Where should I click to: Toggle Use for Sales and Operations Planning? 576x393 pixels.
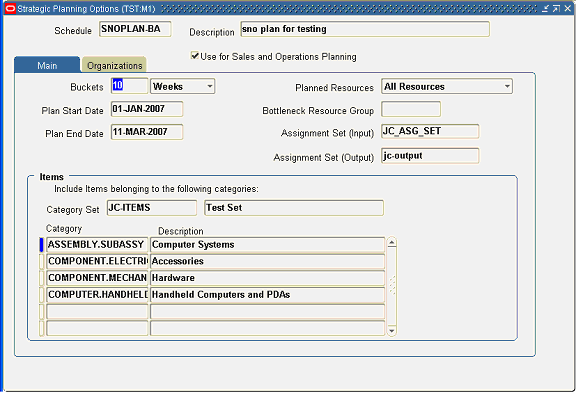tap(195, 56)
